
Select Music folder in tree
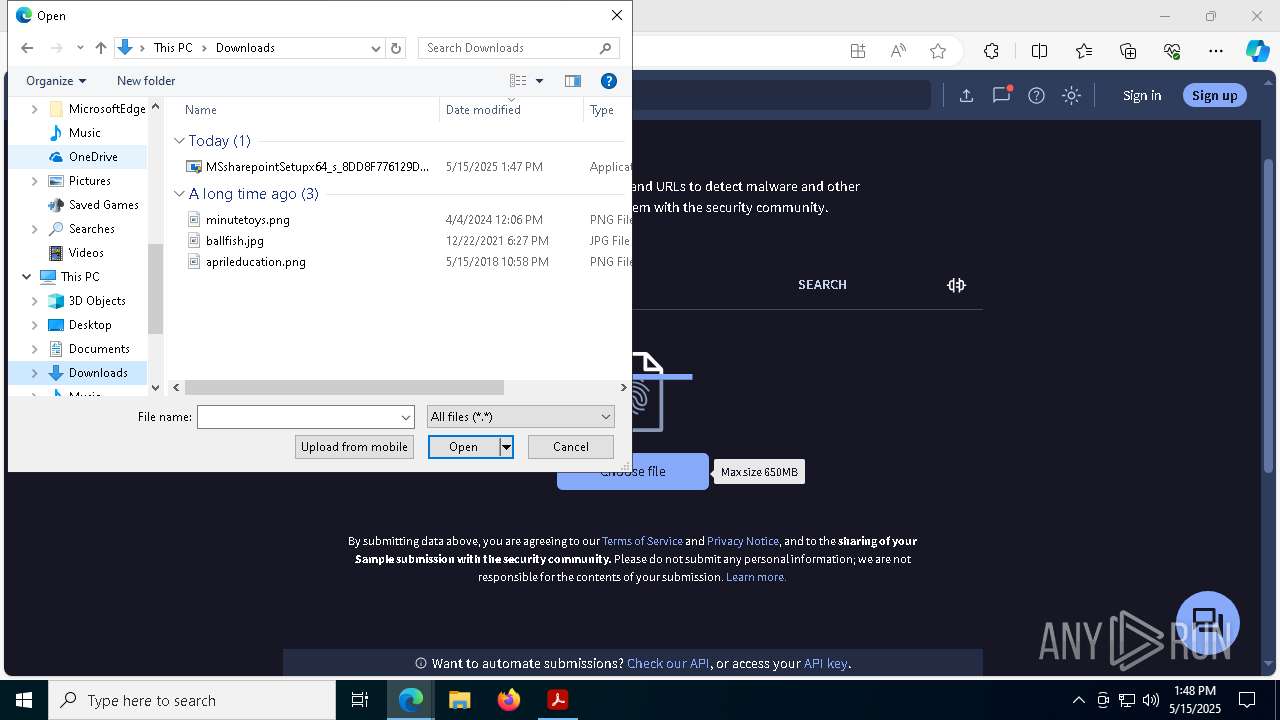click(x=84, y=133)
